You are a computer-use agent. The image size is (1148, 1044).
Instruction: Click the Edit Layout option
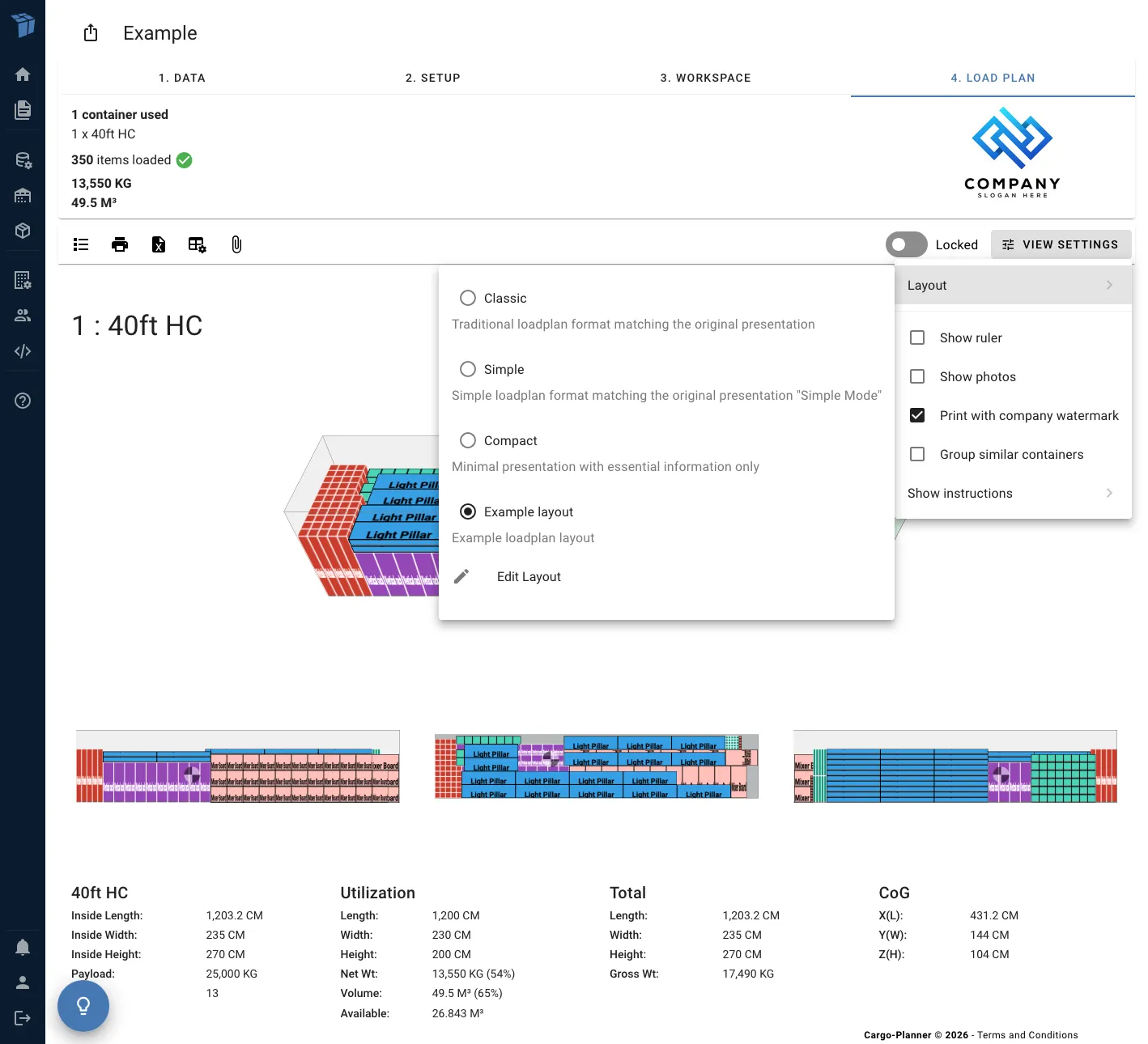point(528,576)
